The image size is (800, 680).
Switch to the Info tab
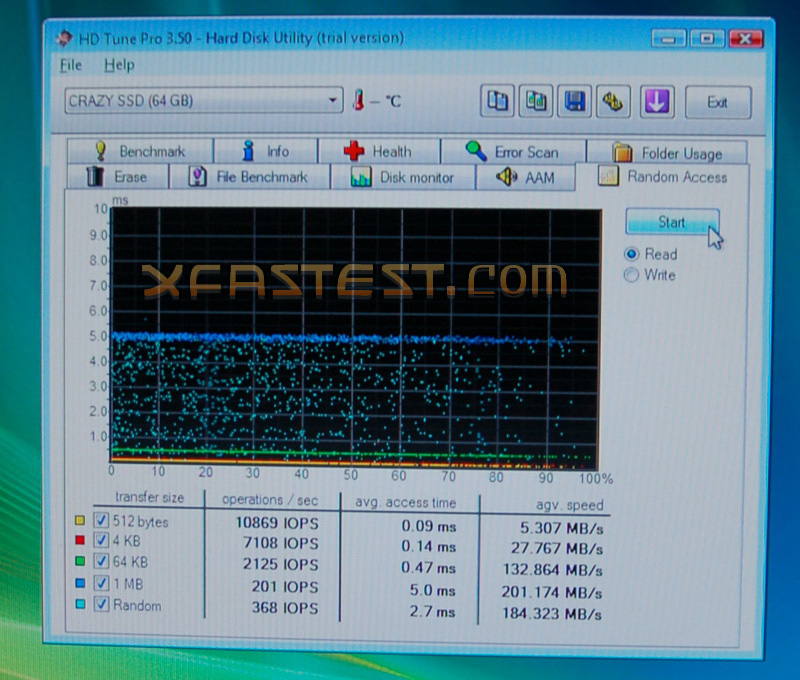[266, 151]
